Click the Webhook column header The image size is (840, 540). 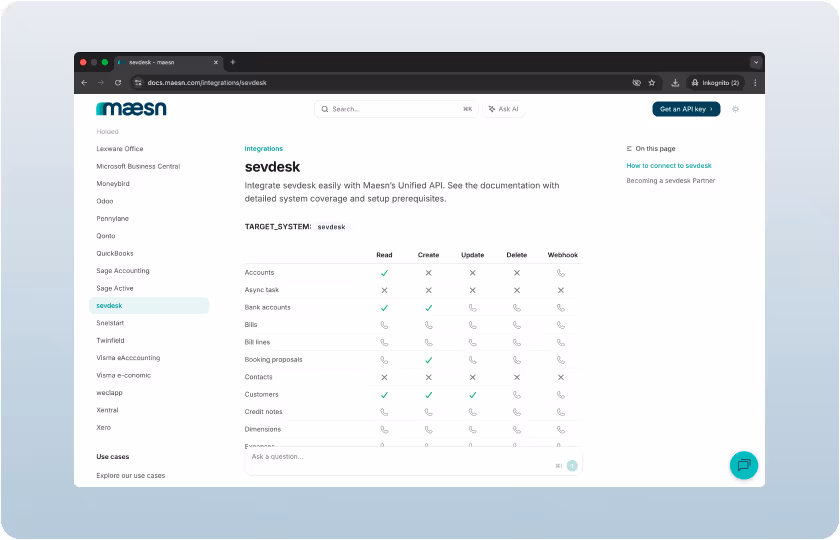point(562,255)
